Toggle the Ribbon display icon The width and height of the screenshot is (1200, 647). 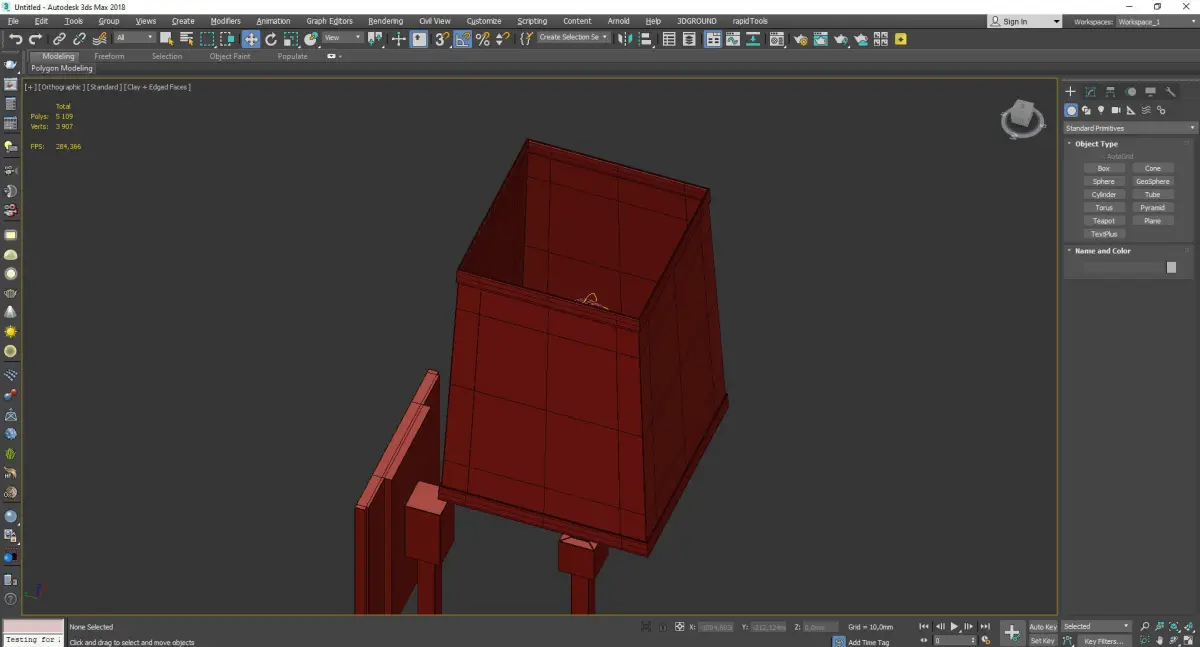(713, 39)
